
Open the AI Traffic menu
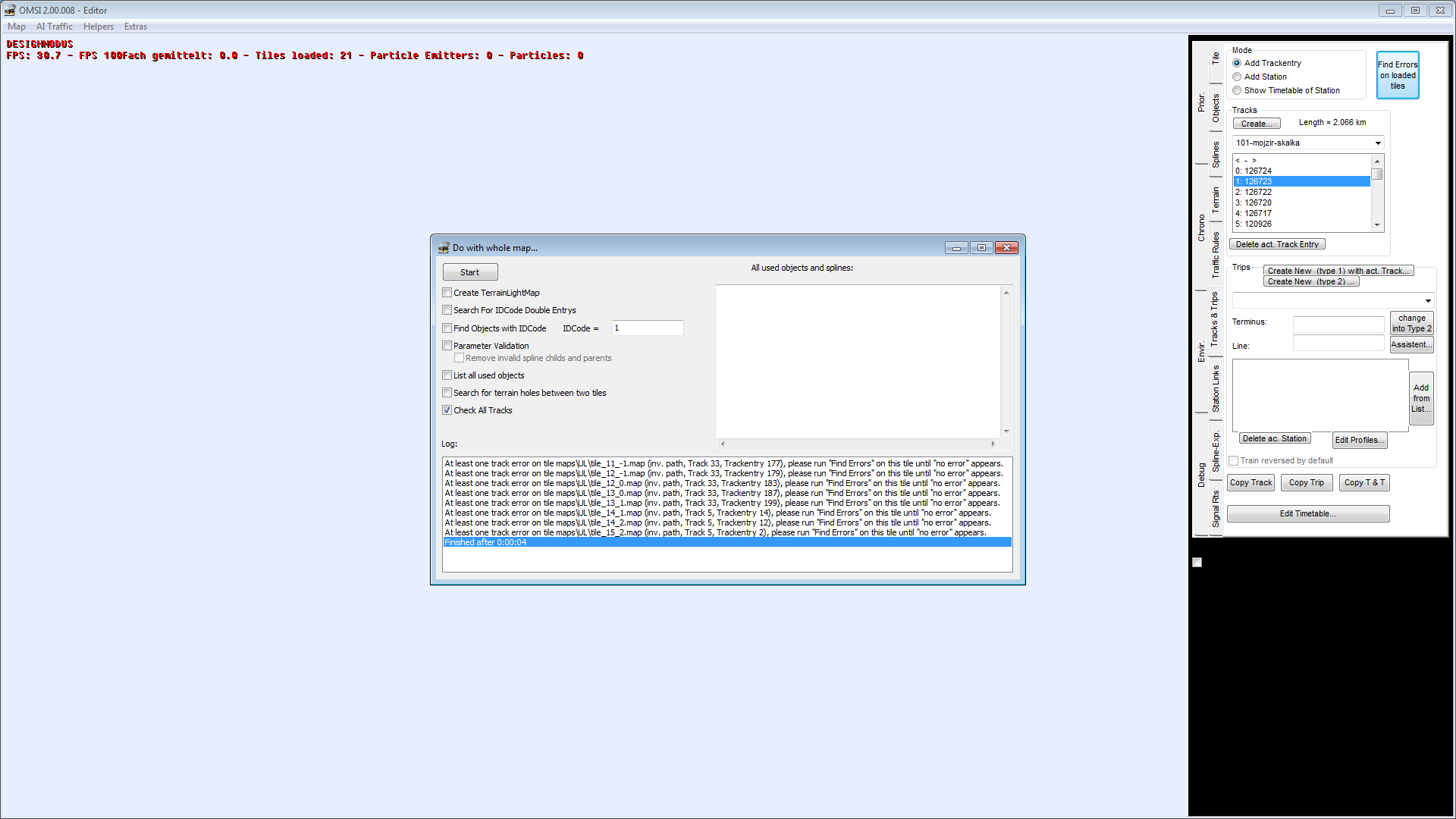[54, 27]
